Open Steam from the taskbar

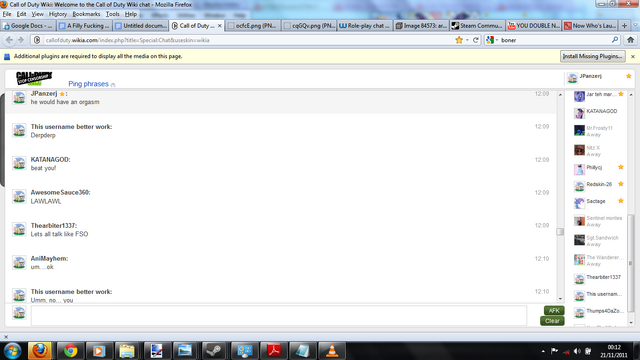[214, 351]
